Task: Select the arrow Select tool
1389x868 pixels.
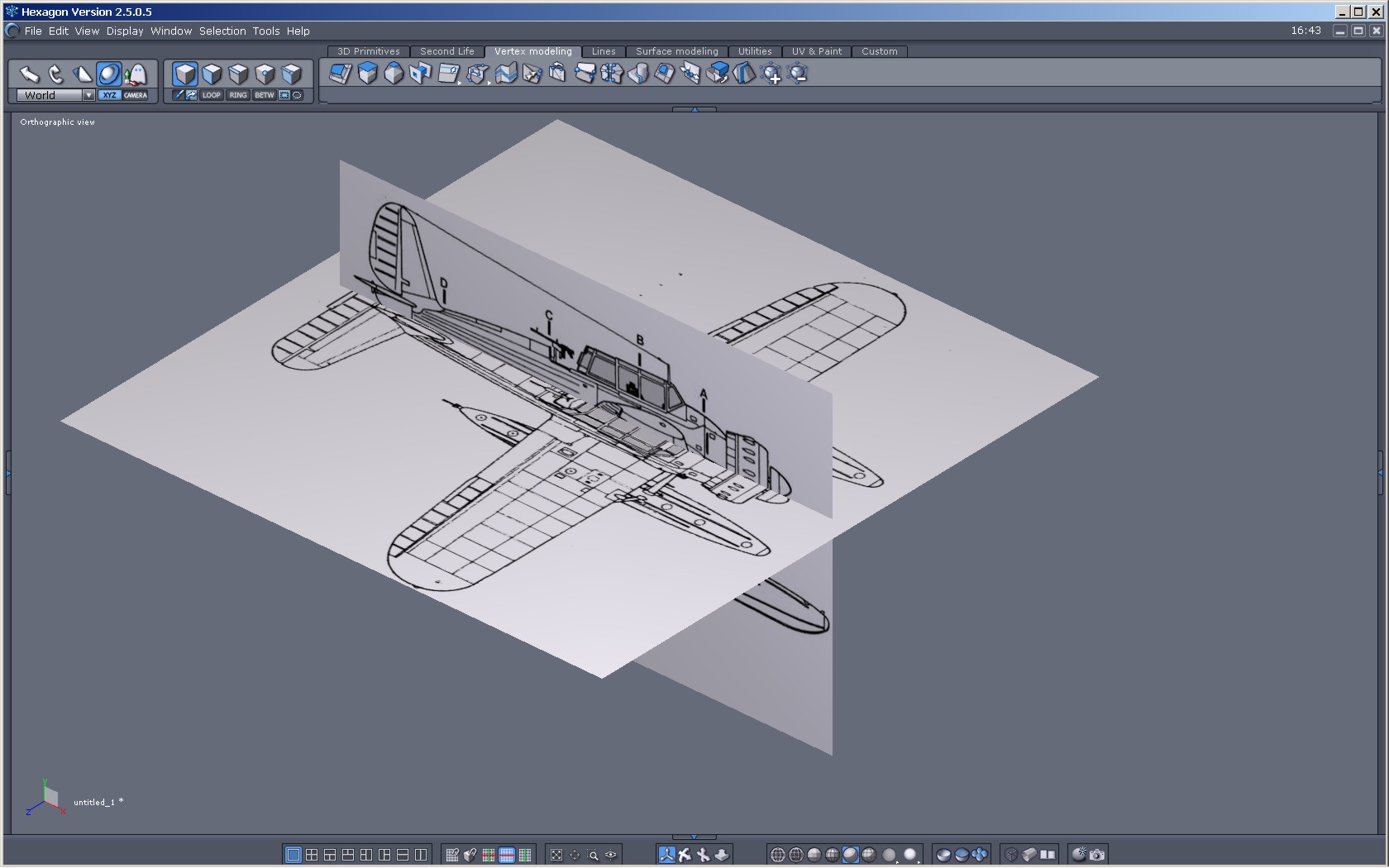Action: 29,74
